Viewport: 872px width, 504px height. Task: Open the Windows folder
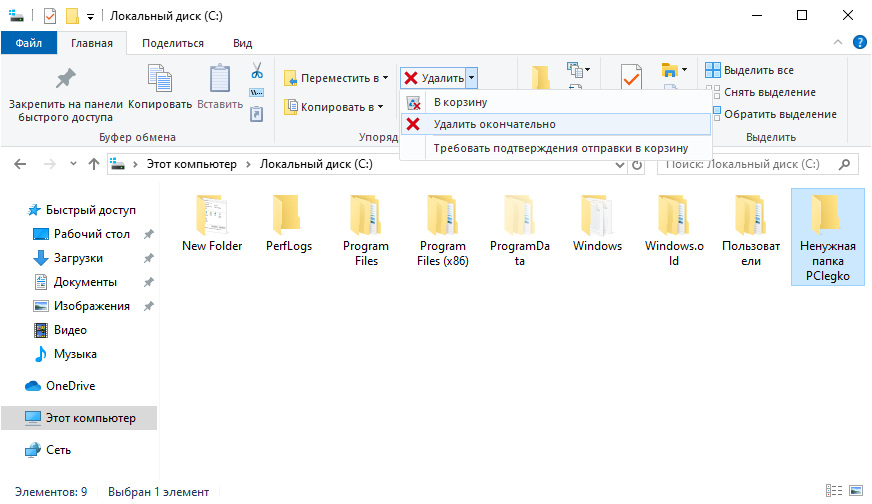point(597,225)
